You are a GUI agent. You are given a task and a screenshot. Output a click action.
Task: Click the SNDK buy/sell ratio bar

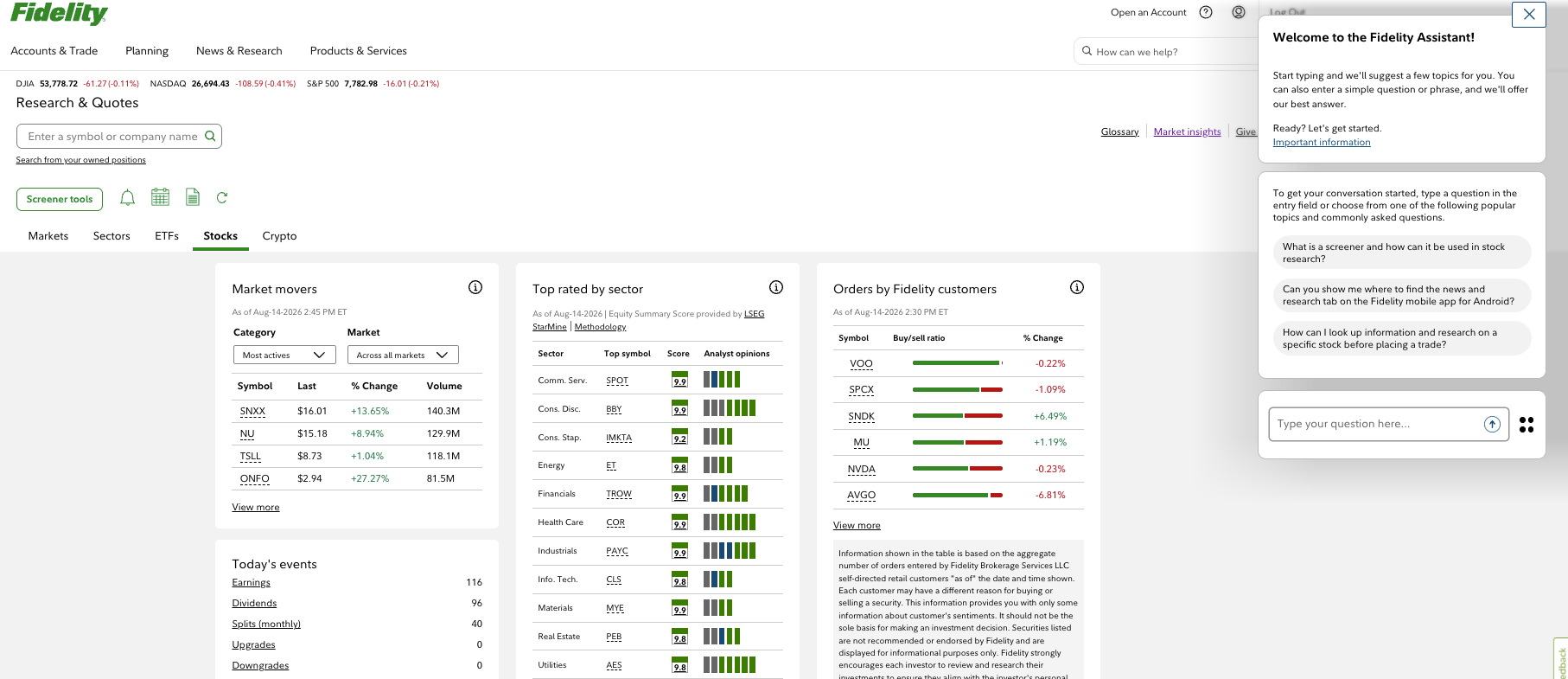[x=958, y=416]
